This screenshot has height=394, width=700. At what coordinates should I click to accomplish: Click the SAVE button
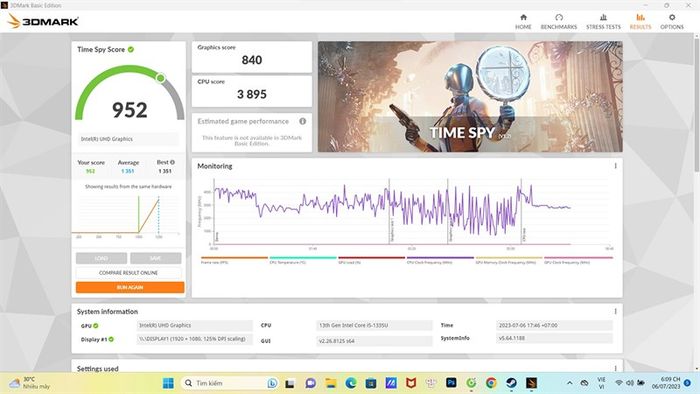coord(155,258)
